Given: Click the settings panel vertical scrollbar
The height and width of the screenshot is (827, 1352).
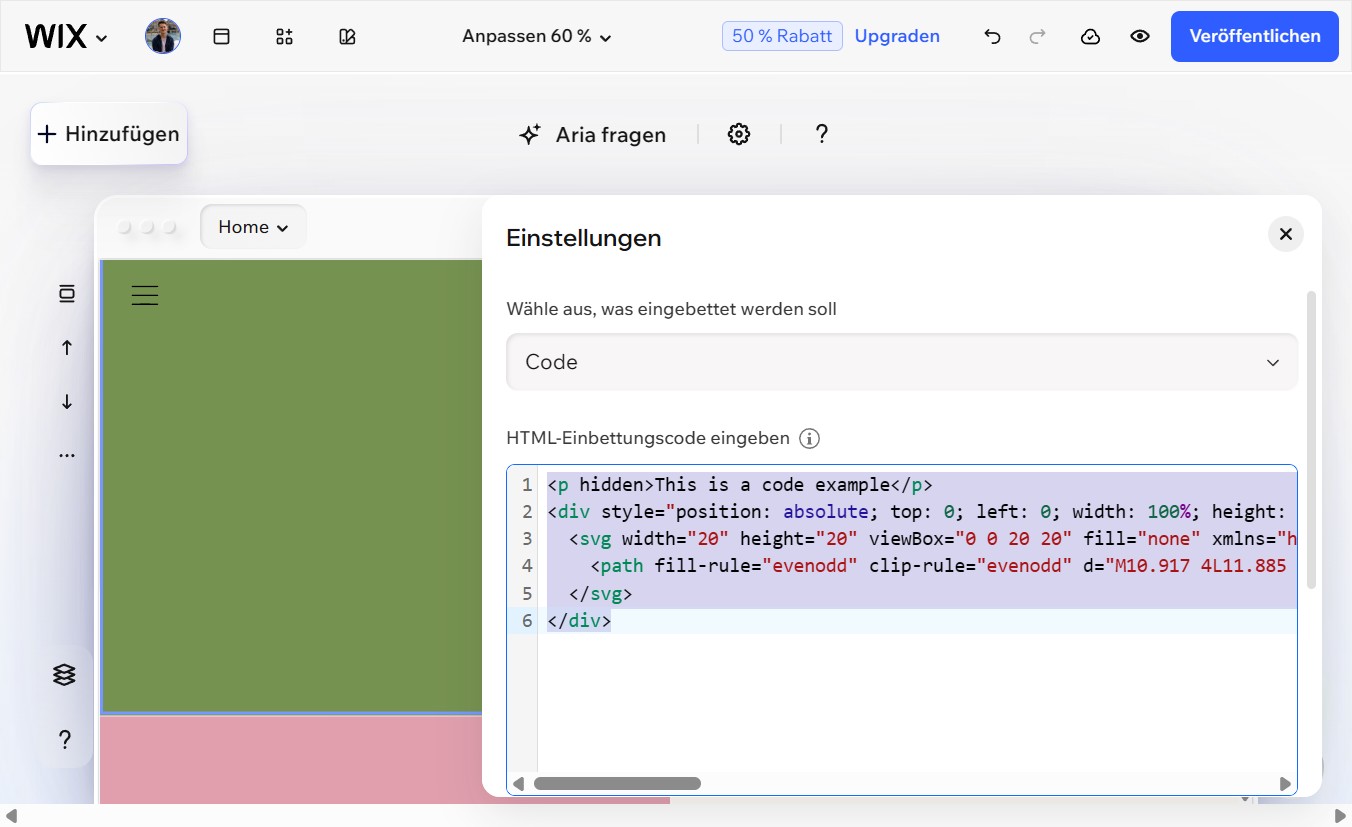Looking at the screenshot, I should click(1312, 440).
